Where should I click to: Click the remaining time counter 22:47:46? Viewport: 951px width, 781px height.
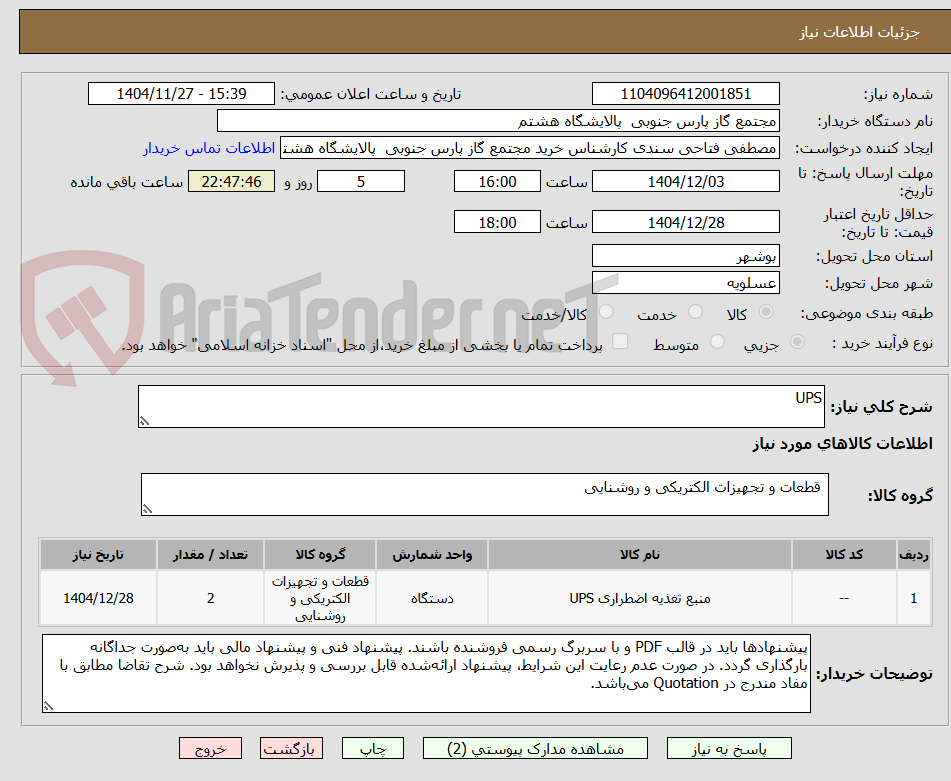[231, 181]
